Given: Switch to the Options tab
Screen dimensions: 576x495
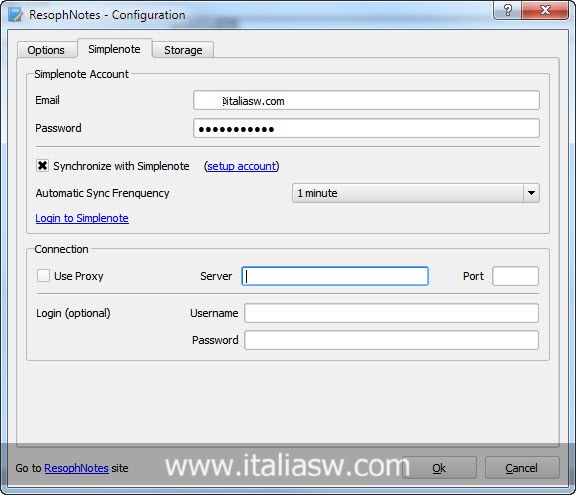Looking at the screenshot, I should 46,50.
